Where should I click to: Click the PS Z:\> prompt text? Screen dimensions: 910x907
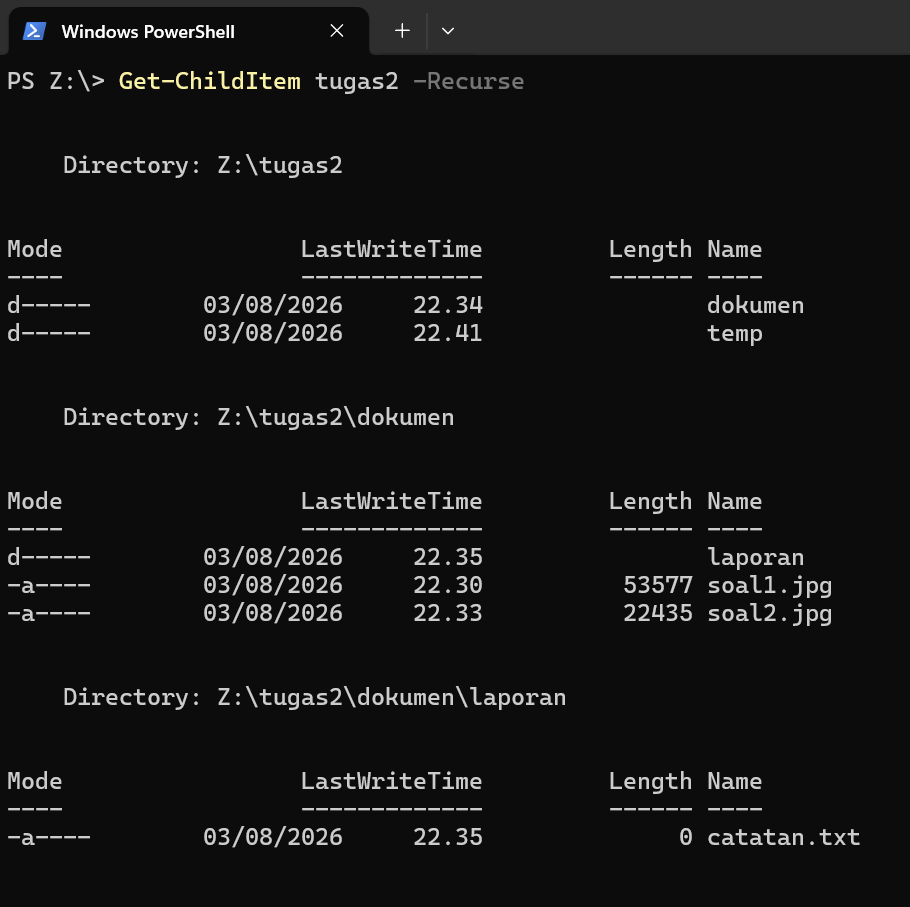point(56,81)
